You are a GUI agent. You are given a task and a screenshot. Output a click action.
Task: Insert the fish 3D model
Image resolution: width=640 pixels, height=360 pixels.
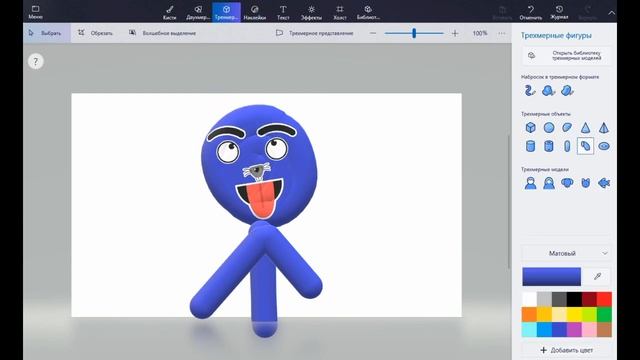pyautogui.click(x=604, y=183)
